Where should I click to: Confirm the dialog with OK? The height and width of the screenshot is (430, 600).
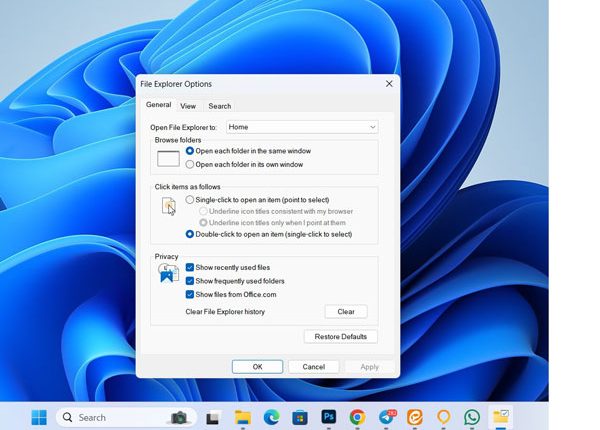258,367
